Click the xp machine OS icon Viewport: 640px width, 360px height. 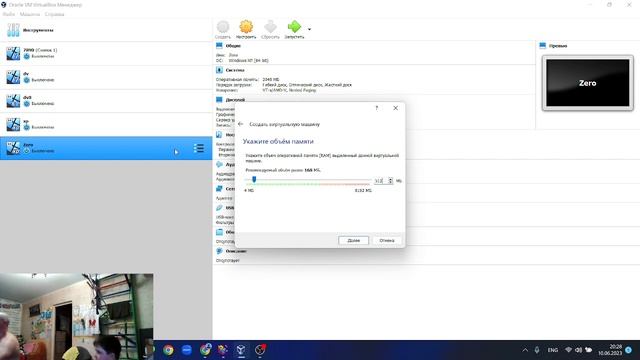point(13,124)
